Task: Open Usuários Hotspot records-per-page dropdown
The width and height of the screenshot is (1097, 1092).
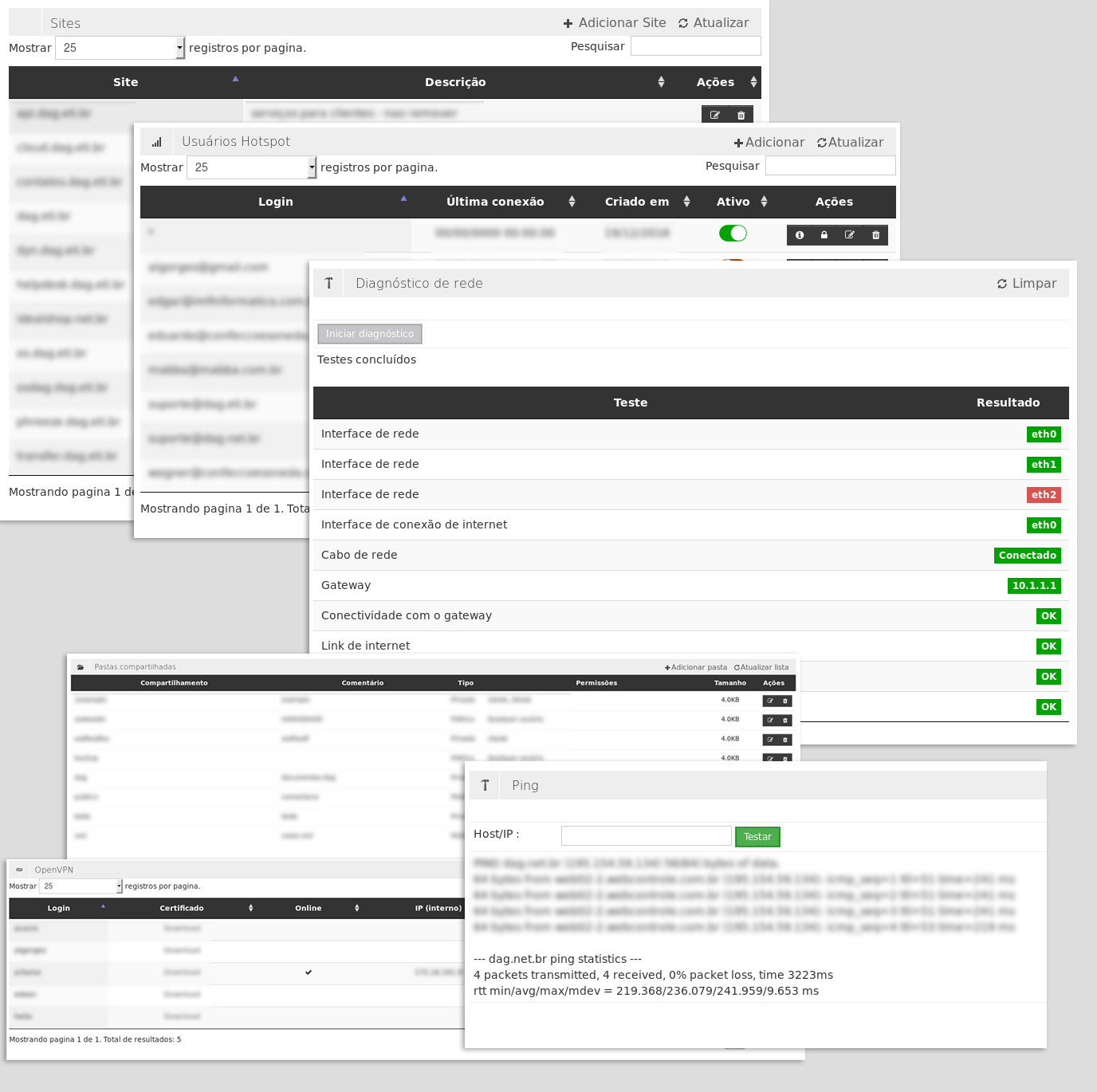Action: (251, 167)
